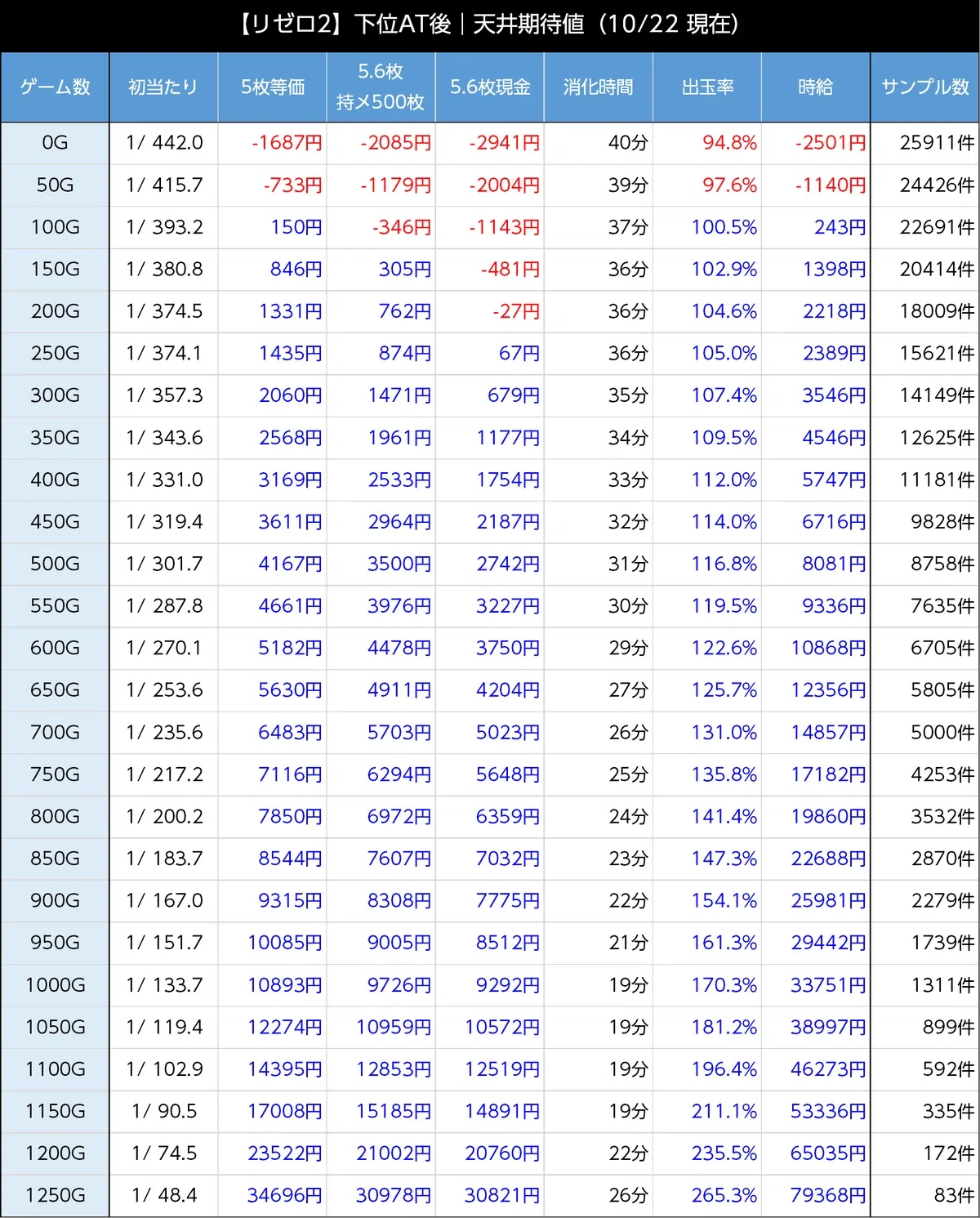Select the 350G row label
Image resolution: width=980 pixels, height=1218 pixels.
pyautogui.click(x=55, y=438)
